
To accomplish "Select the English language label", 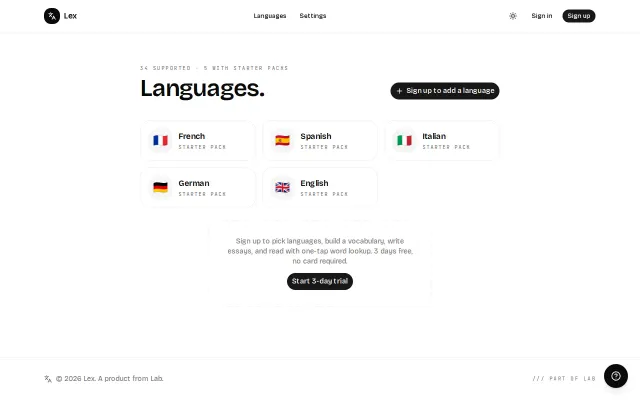I will click(314, 183).
